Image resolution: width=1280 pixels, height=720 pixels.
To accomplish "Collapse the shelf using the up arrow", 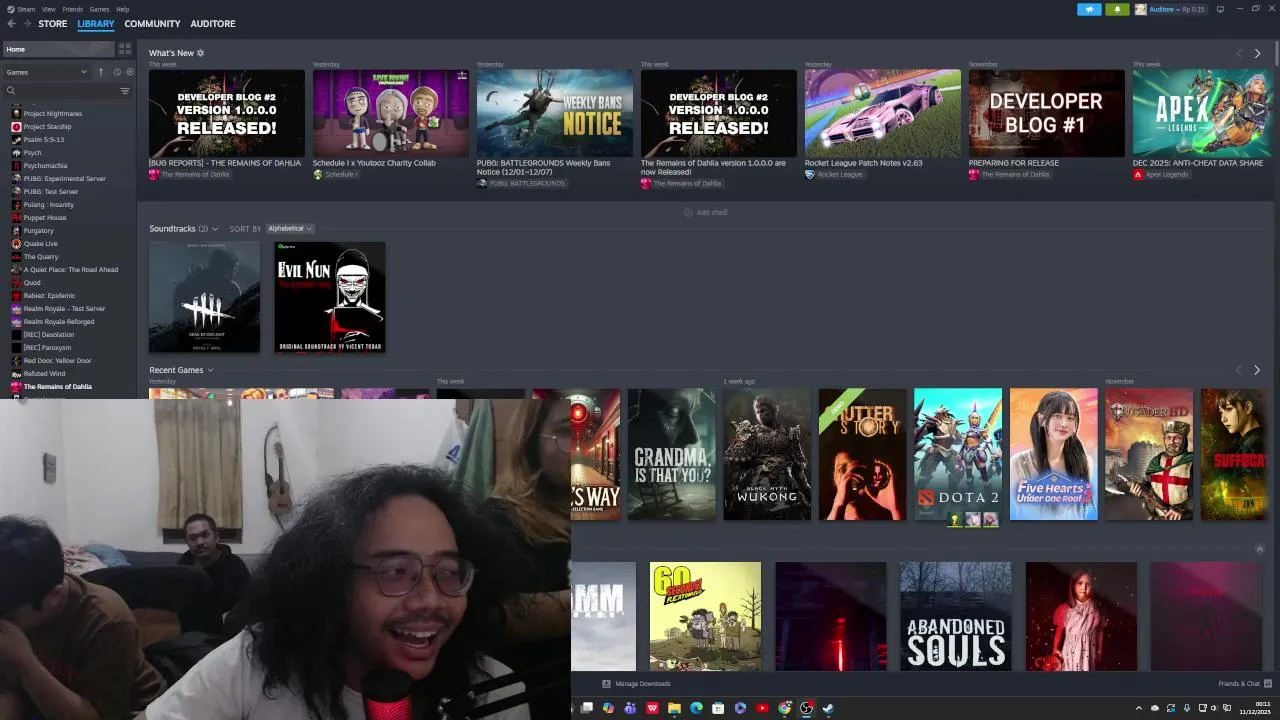I will tap(1259, 549).
